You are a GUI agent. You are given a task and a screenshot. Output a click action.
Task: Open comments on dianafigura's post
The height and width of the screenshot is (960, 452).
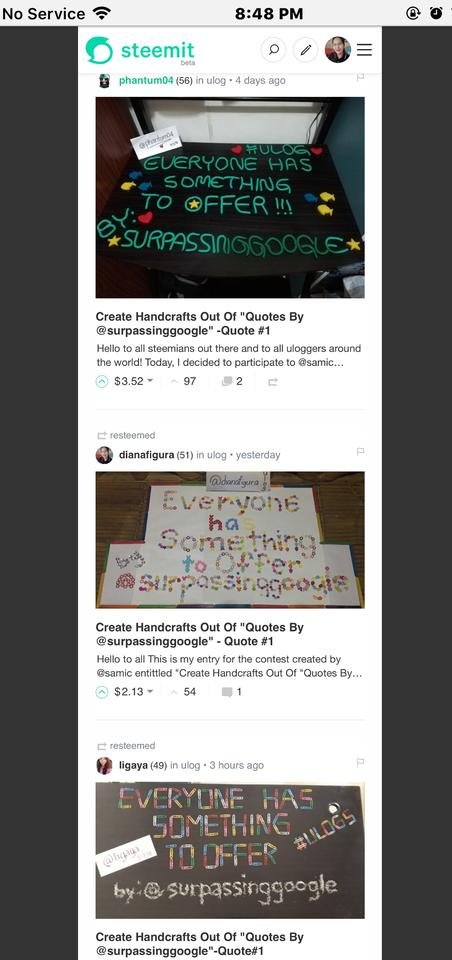coord(232,692)
